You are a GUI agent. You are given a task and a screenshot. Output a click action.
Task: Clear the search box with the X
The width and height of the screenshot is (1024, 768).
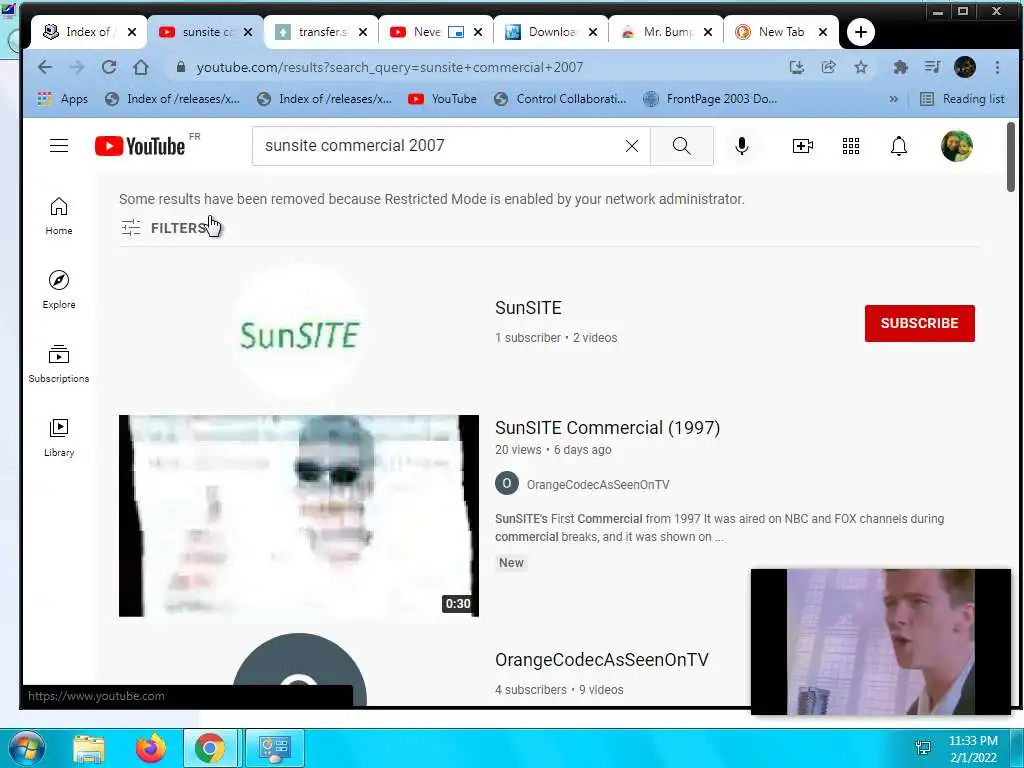click(x=632, y=146)
